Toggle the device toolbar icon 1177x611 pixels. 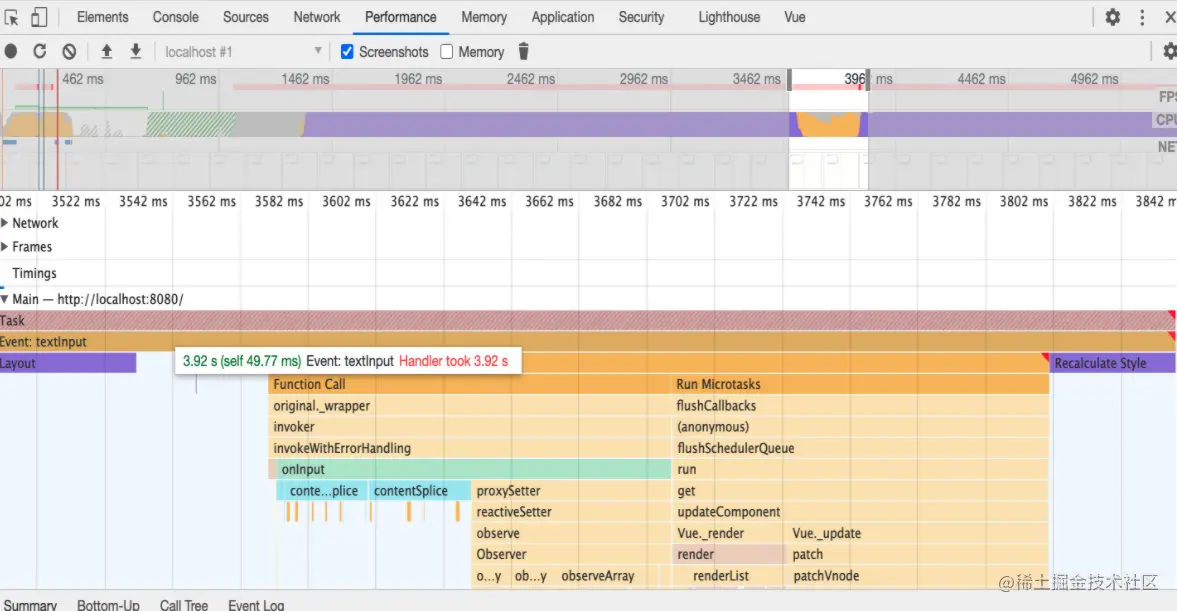point(38,17)
